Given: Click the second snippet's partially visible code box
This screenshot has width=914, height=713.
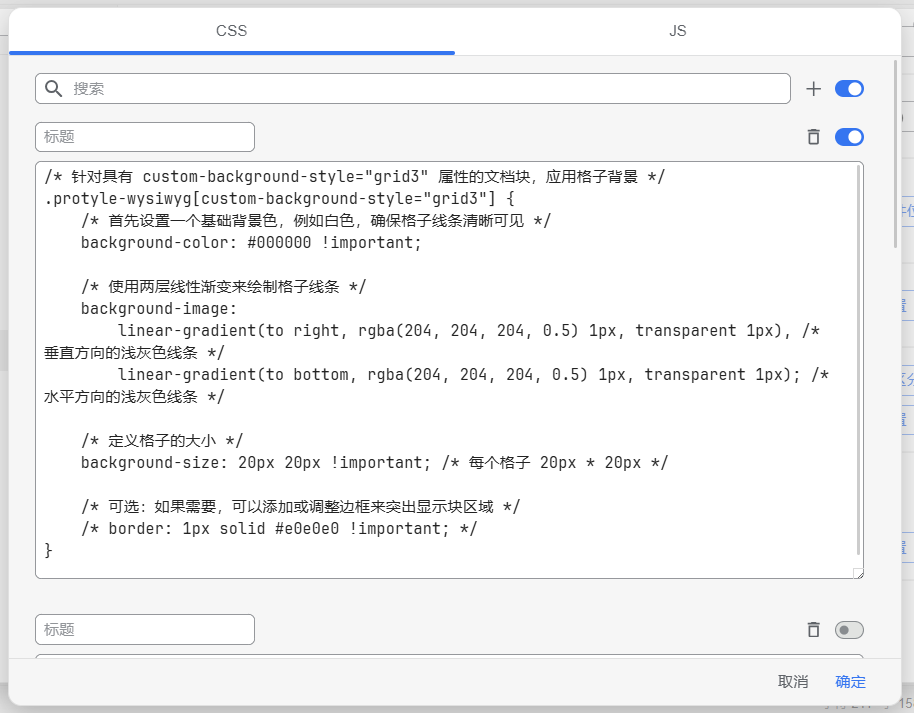Looking at the screenshot, I should click(449, 656).
